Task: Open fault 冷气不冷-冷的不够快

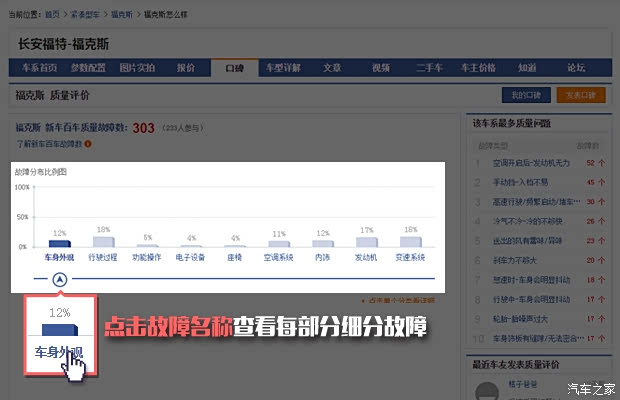Action: click(527, 221)
